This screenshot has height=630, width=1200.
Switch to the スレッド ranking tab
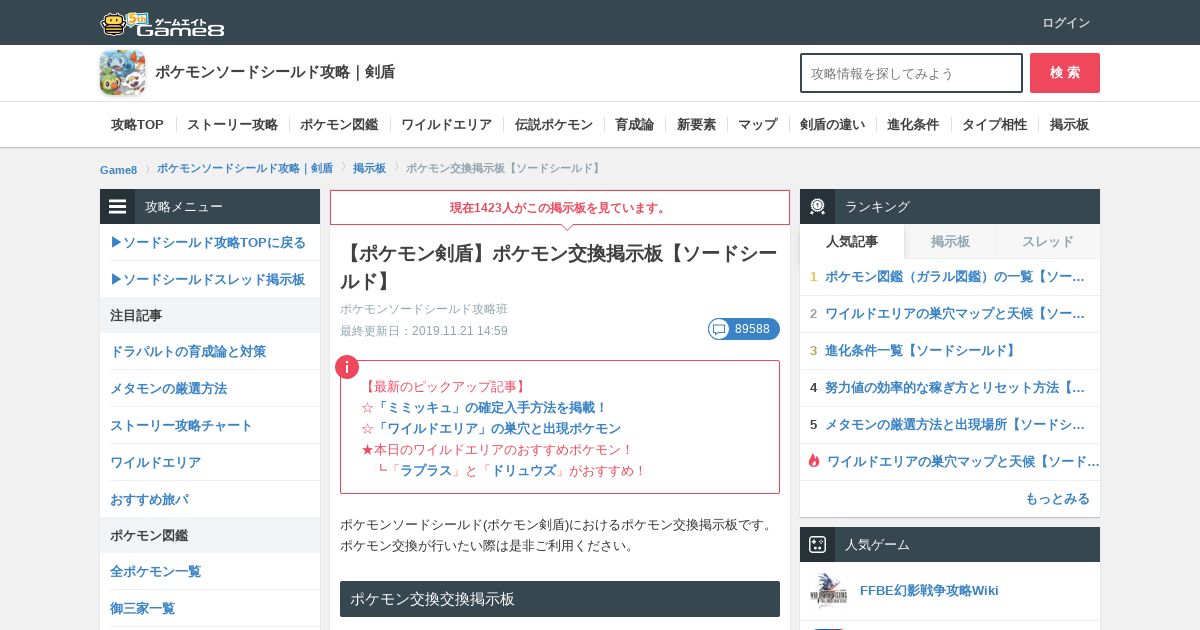[x=1047, y=241]
